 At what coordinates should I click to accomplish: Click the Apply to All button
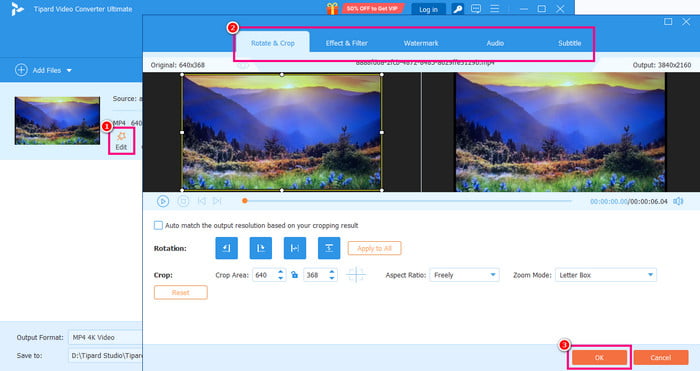click(x=374, y=248)
